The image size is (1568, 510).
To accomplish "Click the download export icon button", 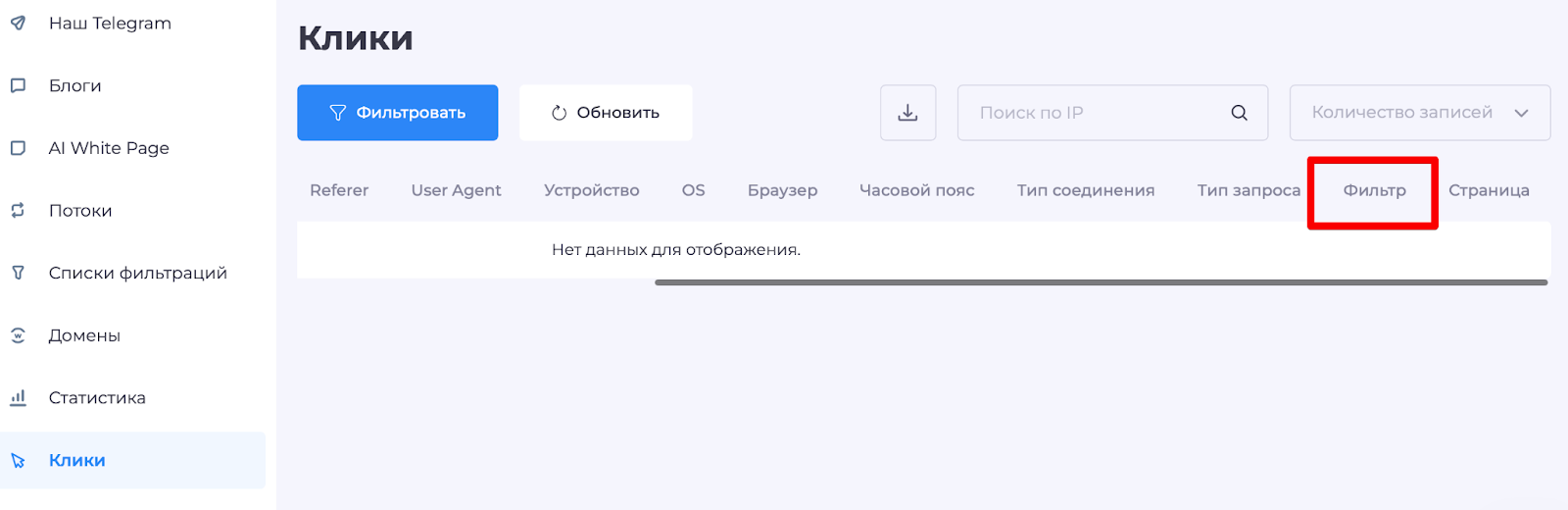I will 907,113.
